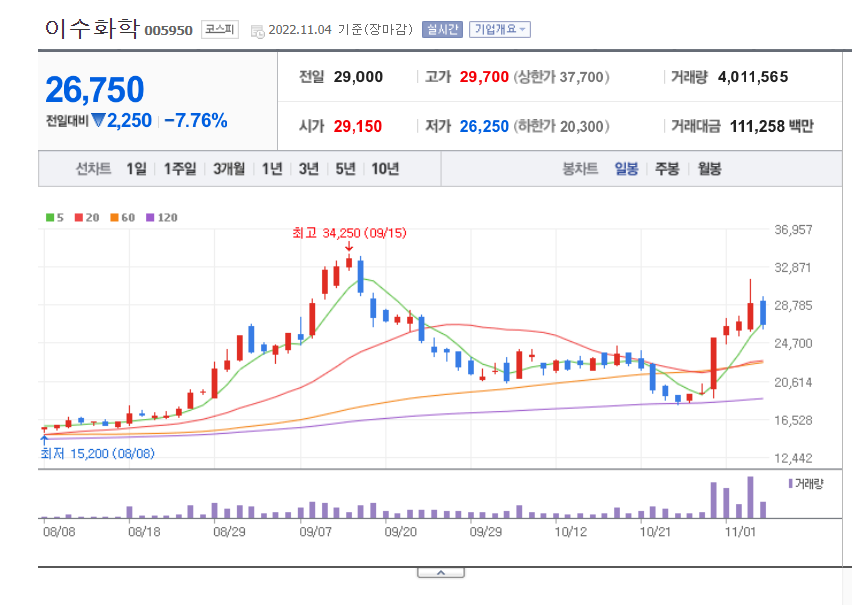Screen dimensions: 852x605
Task: Click the stock name 이수화학
Action: click(x=92, y=28)
